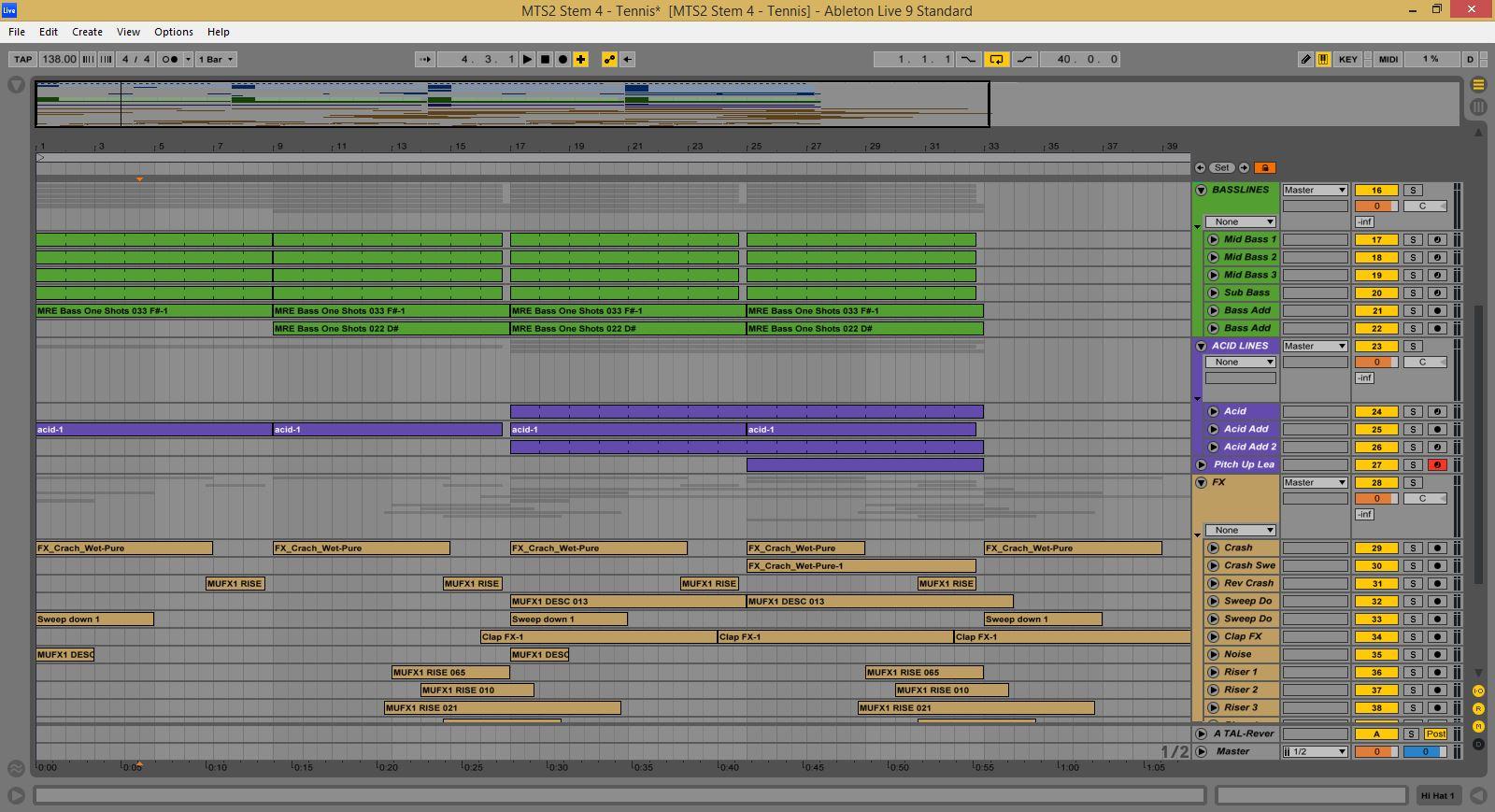Click the Arrangement Record button
This screenshot has width=1495, height=812.
click(562, 59)
